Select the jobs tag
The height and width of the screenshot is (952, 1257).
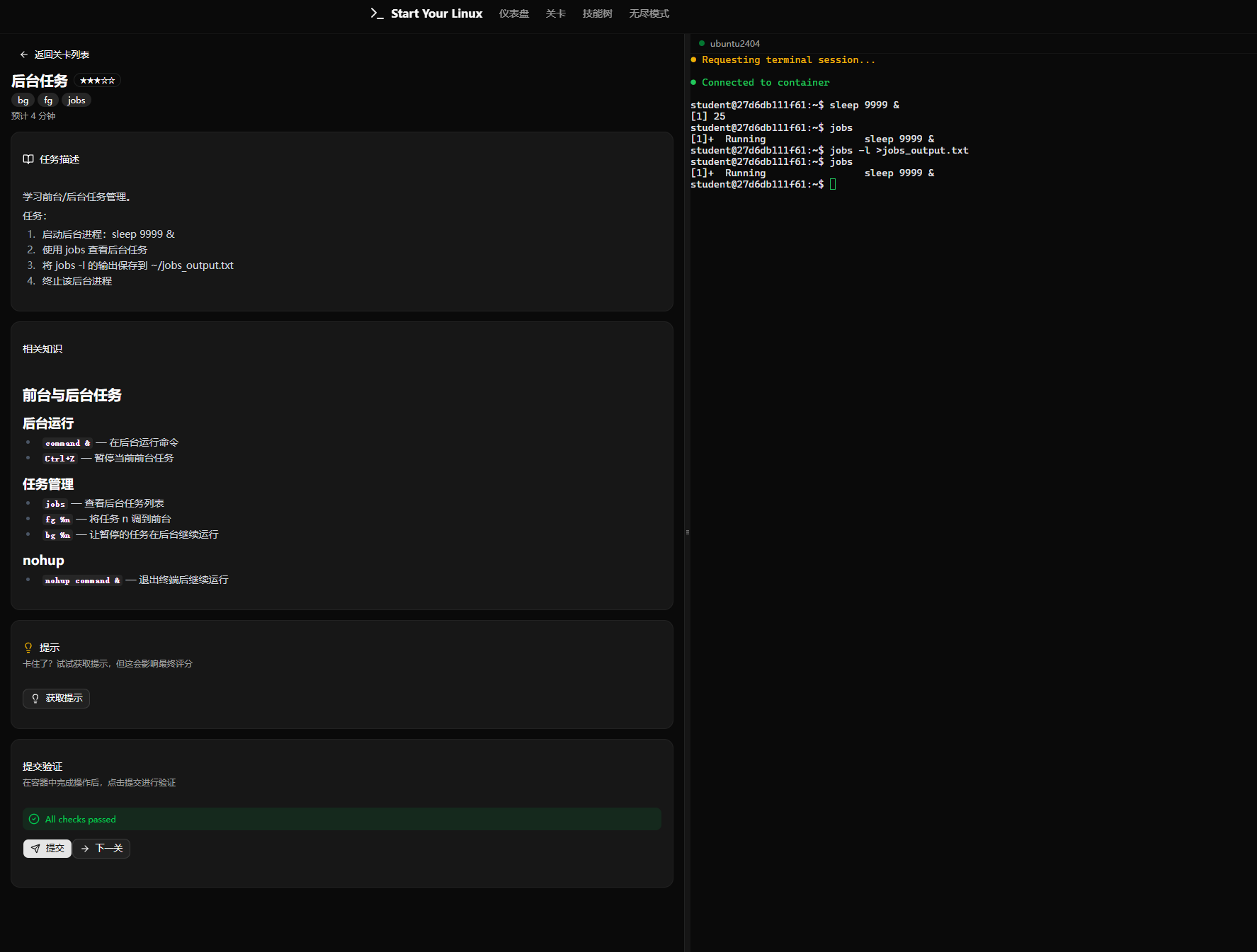coord(76,101)
